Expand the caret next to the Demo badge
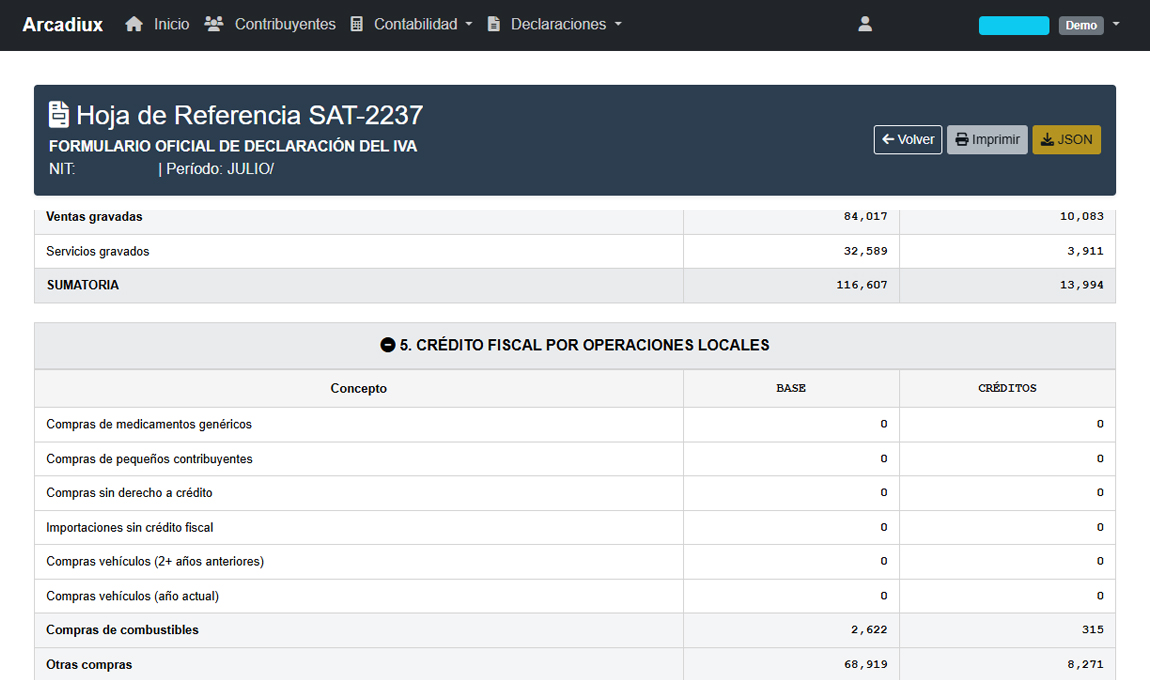The image size is (1150, 680). pos(1115,22)
